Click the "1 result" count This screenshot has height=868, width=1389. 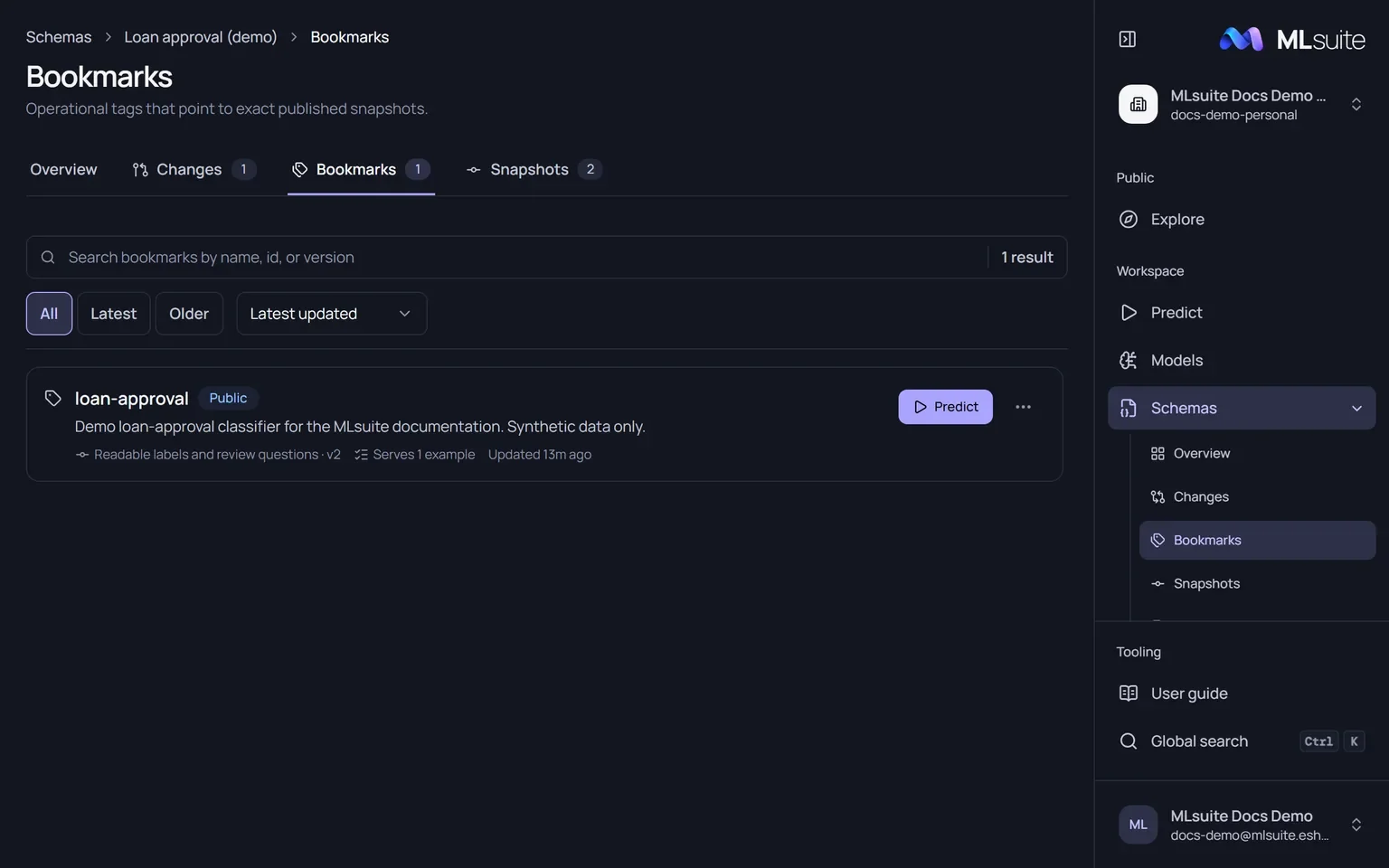[1027, 258]
